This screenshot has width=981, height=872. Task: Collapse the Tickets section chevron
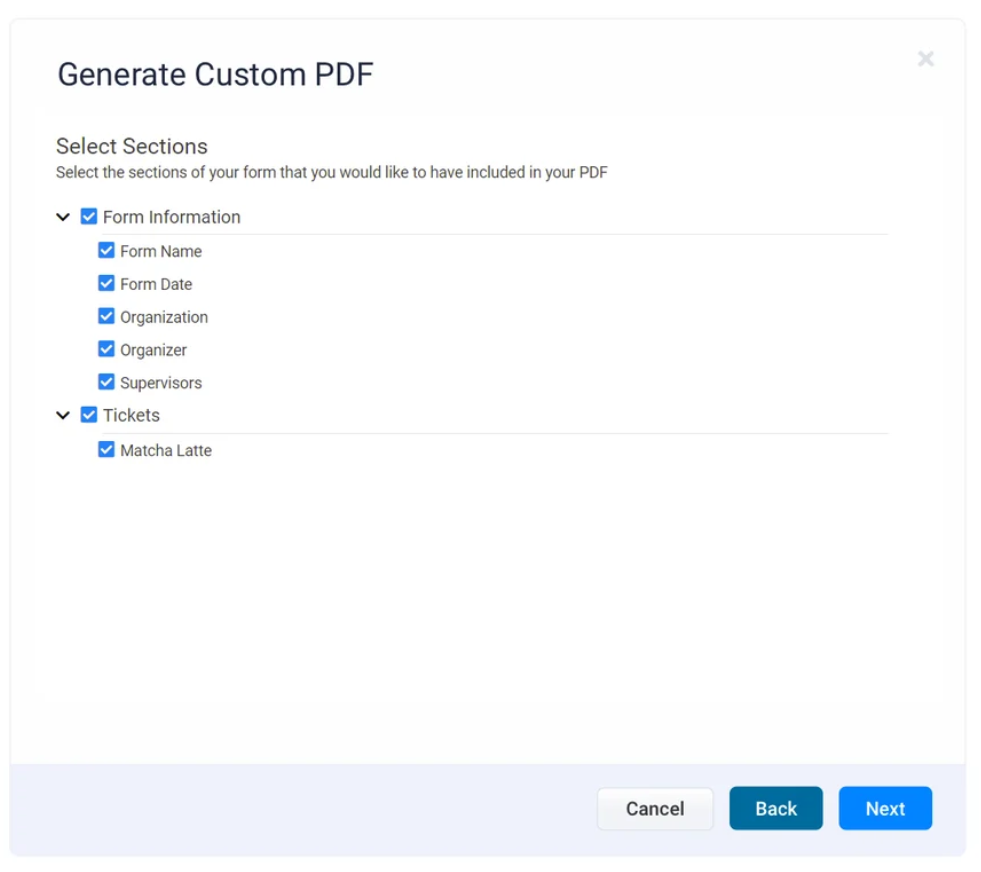coord(63,415)
